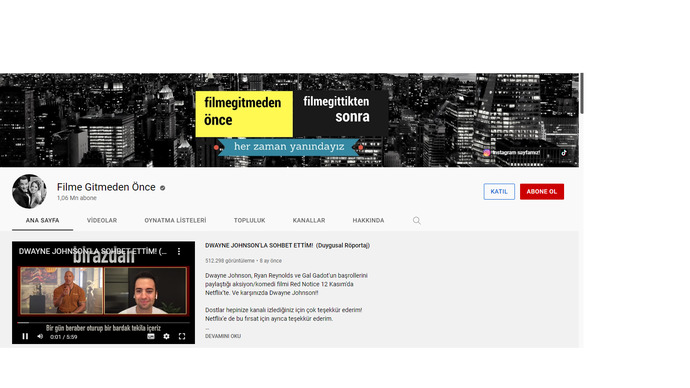Mute the video using the speaker icon
This screenshot has height=388, width=690.
click(x=40, y=337)
